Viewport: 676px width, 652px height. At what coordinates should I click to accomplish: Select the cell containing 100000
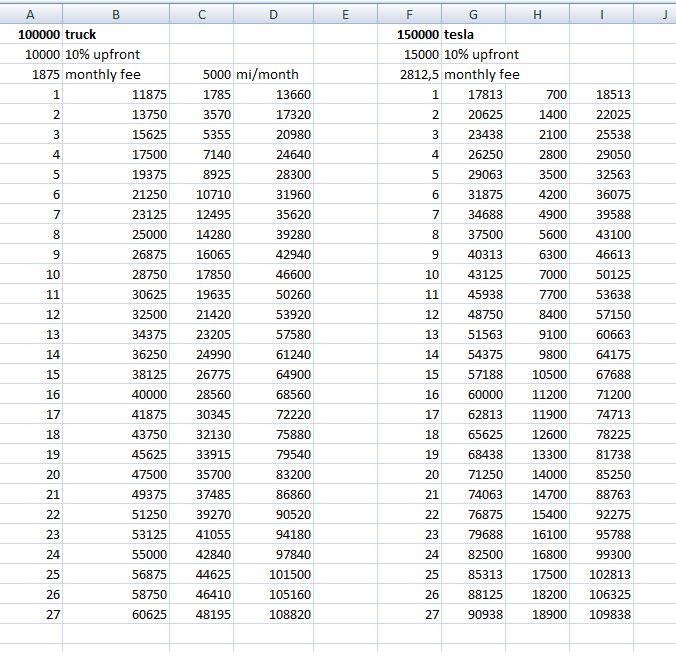tap(31, 34)
